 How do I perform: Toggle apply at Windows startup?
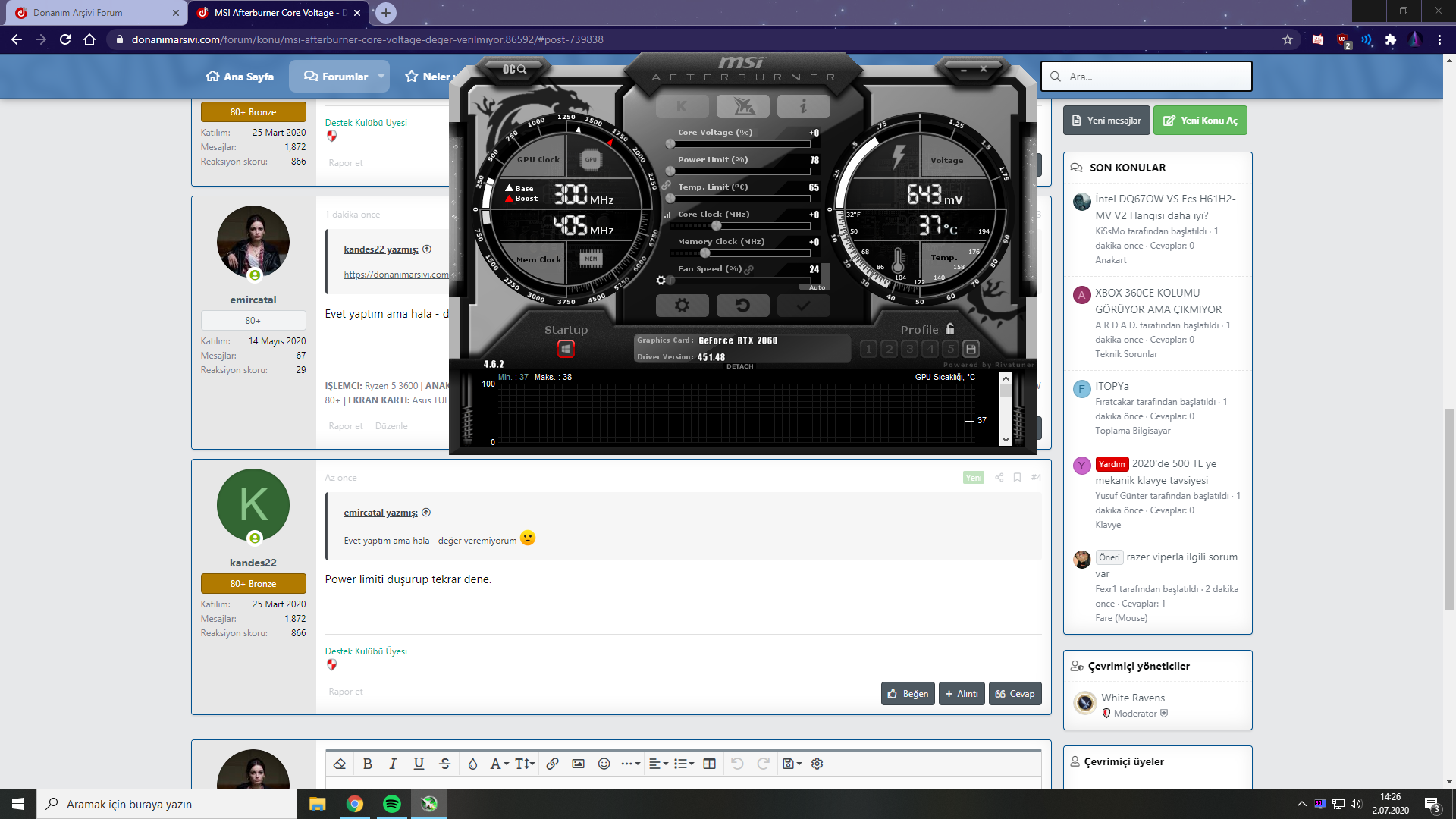(x=566, y=349)
